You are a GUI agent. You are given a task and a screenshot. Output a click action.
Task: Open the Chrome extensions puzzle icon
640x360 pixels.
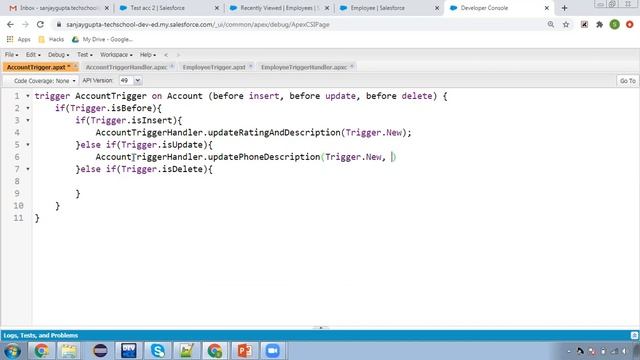pos(599,24)
